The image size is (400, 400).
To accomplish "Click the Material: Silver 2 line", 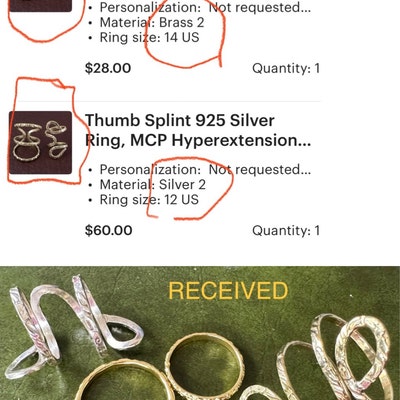I will pos(153,185).
